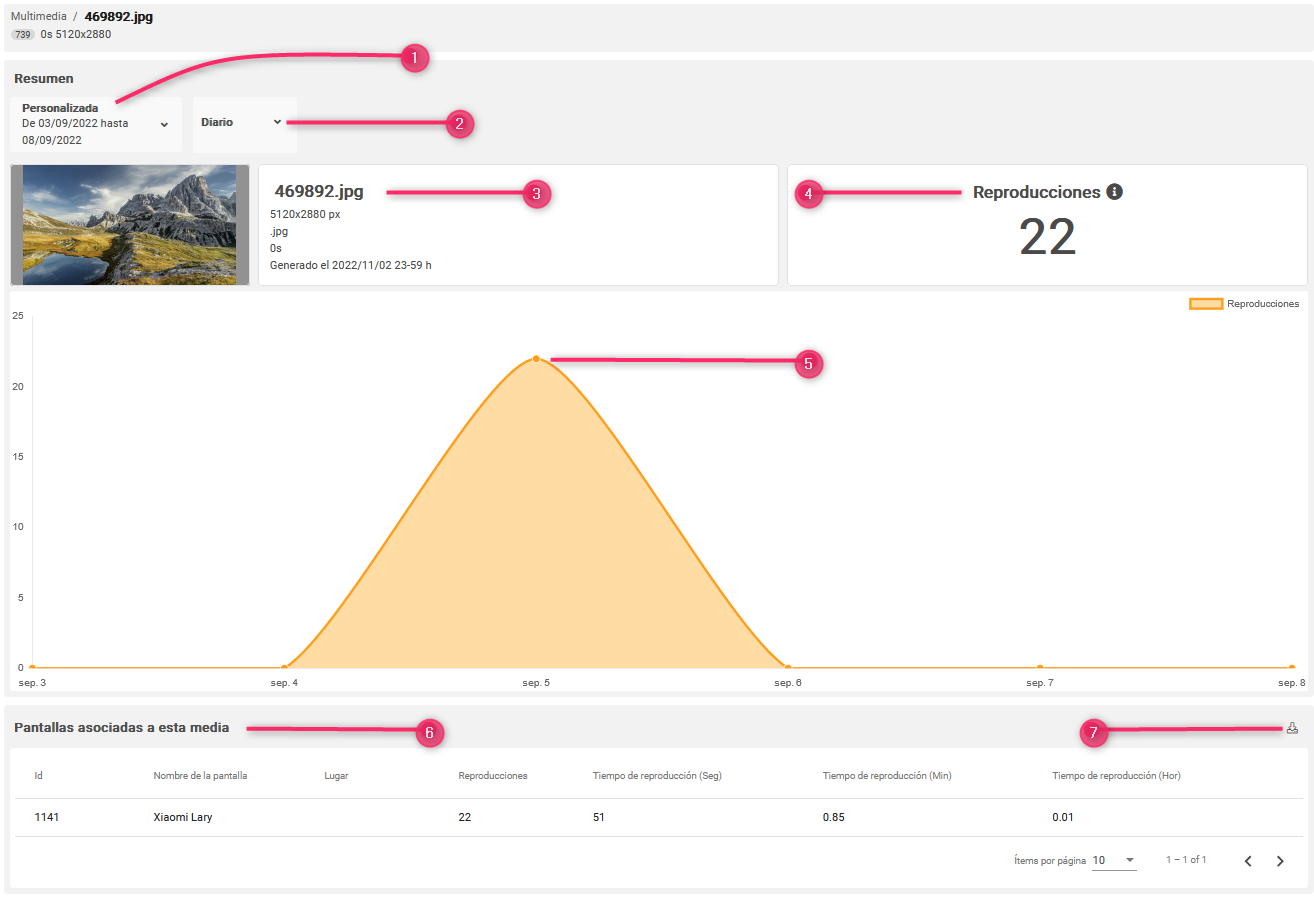Click the info icon beside Reproducciones
This screenshot has width=1314, height=902.
(1115, 192)
